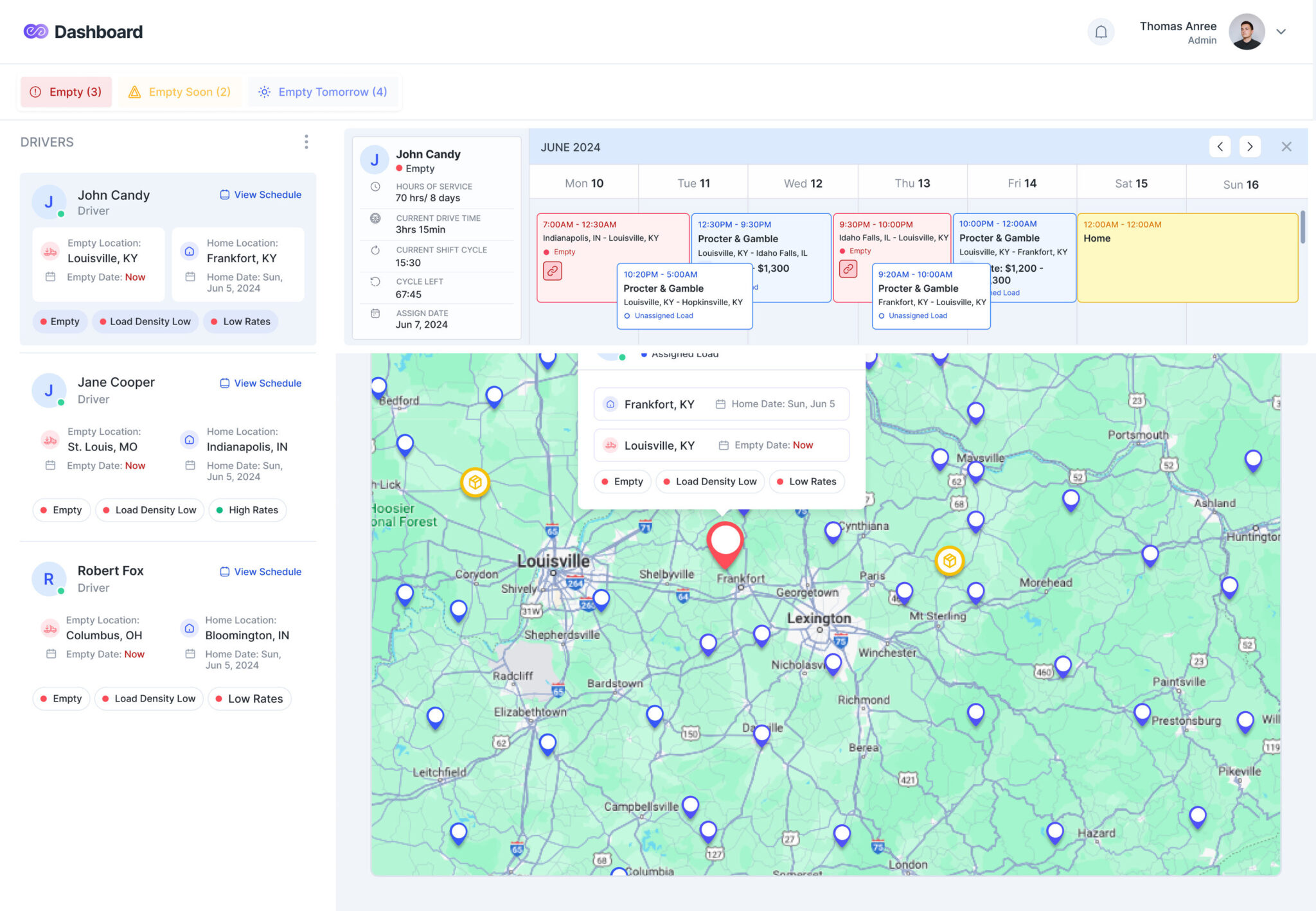Open the drivers panel three-dot menu

306,142
